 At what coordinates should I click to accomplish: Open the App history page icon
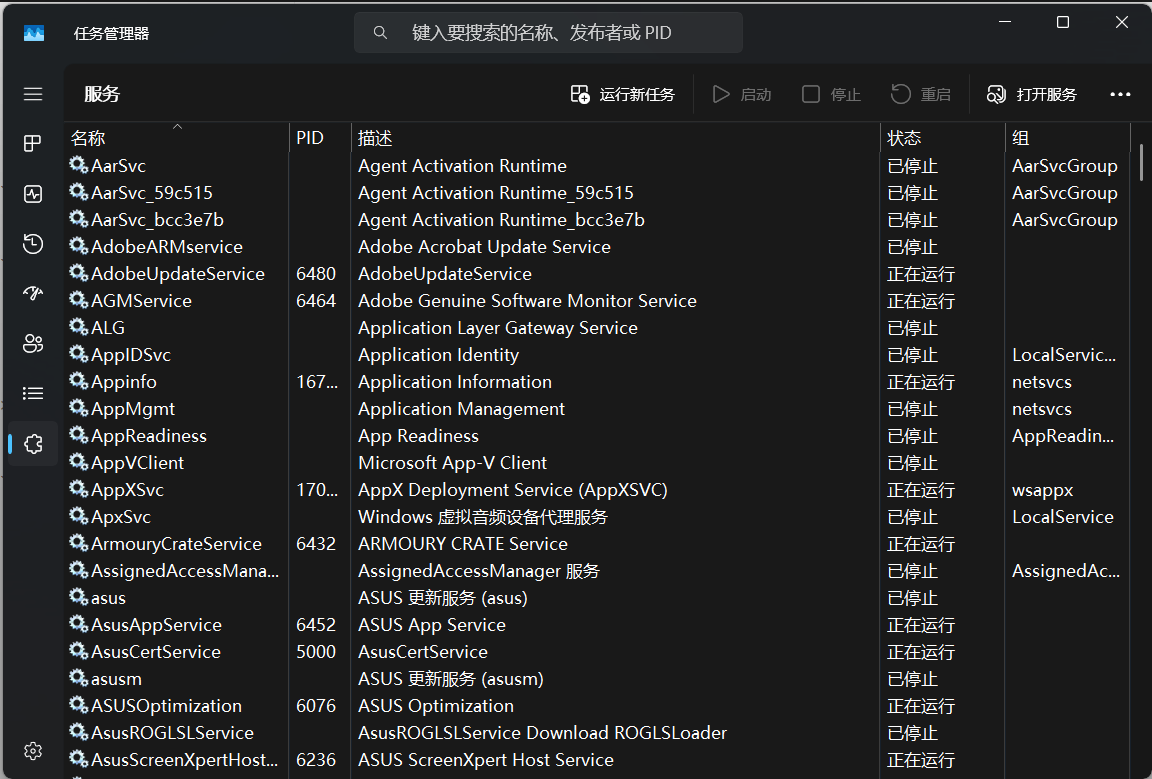33,244
